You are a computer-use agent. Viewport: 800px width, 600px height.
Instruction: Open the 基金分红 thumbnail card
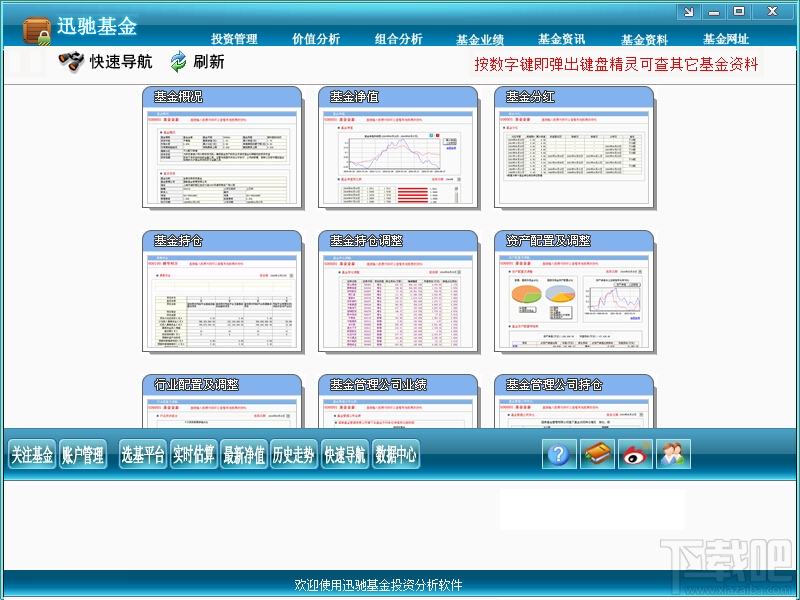pos(574,147)
